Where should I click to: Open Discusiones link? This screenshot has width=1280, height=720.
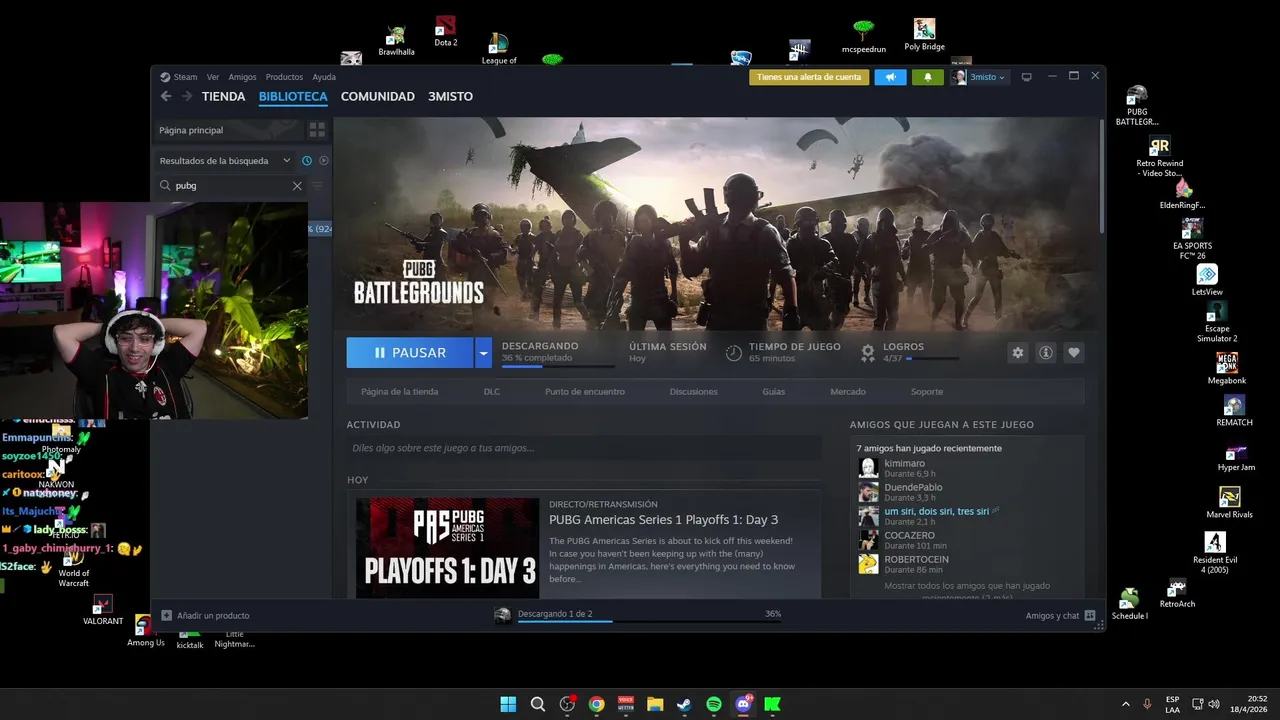click(694, 392)
